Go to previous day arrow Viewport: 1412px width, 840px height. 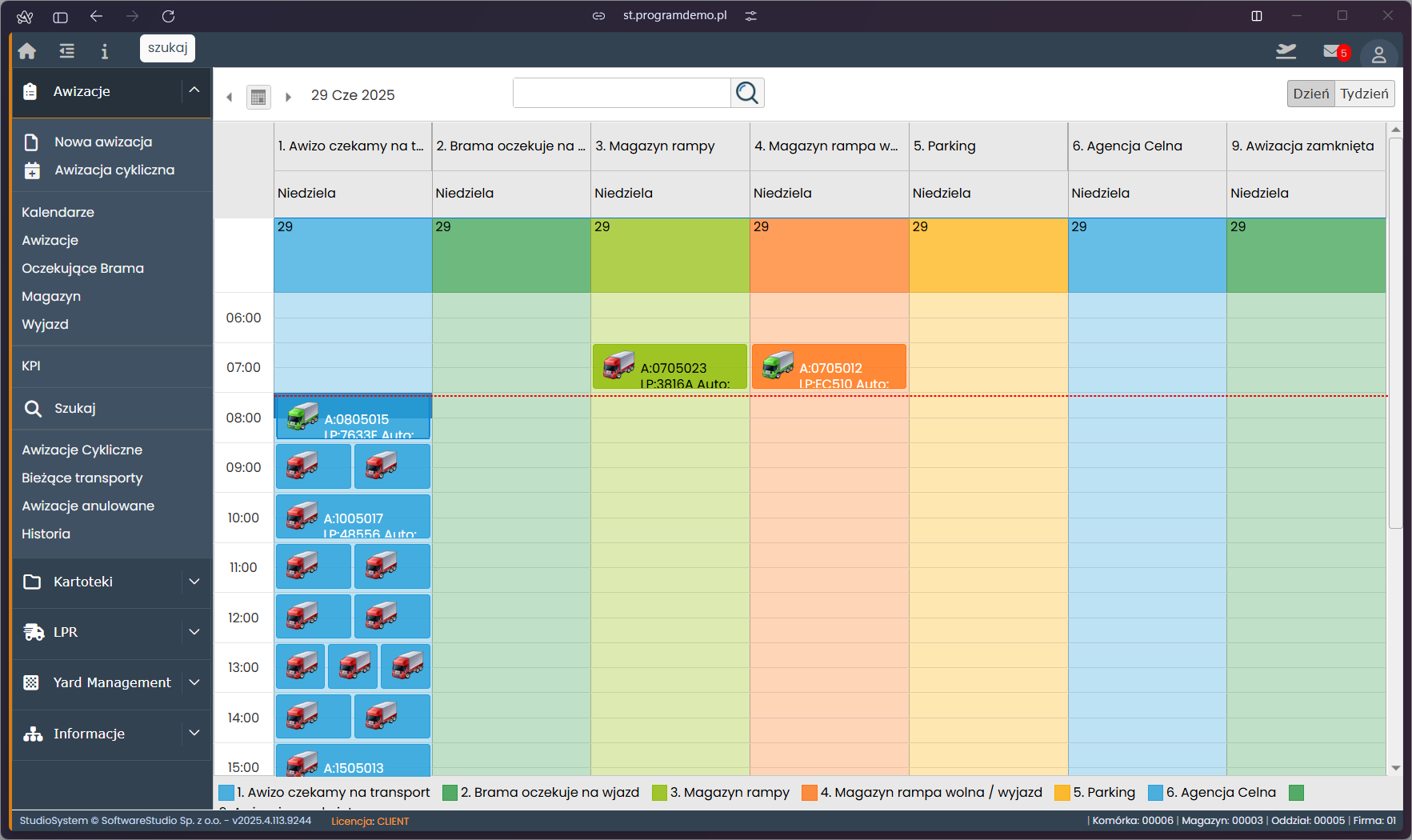pos(230,97)
